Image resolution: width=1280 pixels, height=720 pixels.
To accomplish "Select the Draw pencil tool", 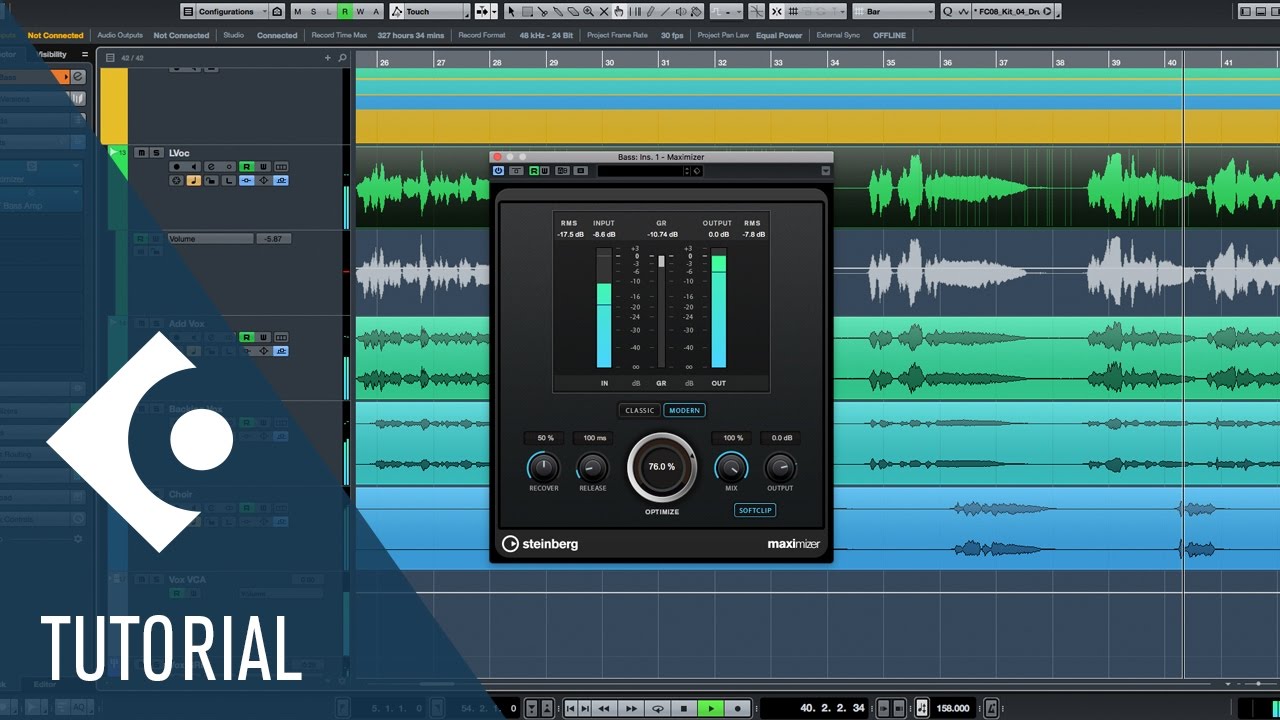I will click(x=650, y=11).
